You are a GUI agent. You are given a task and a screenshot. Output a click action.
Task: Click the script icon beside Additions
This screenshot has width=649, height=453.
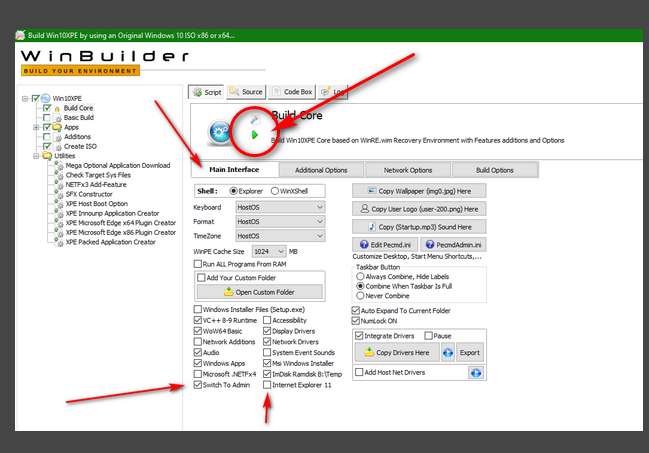pos(58,137)
